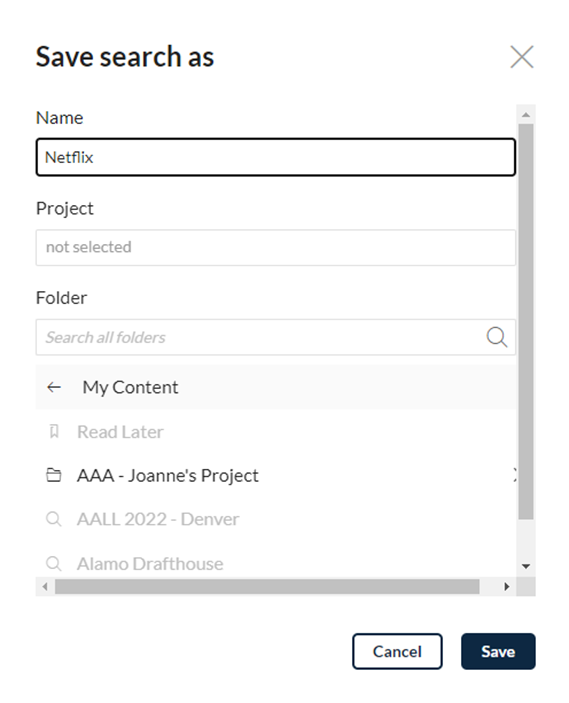Viewport: 569px width, 703px height.
Task: Close the Save search as dialog
Action: tap(521, 57)
